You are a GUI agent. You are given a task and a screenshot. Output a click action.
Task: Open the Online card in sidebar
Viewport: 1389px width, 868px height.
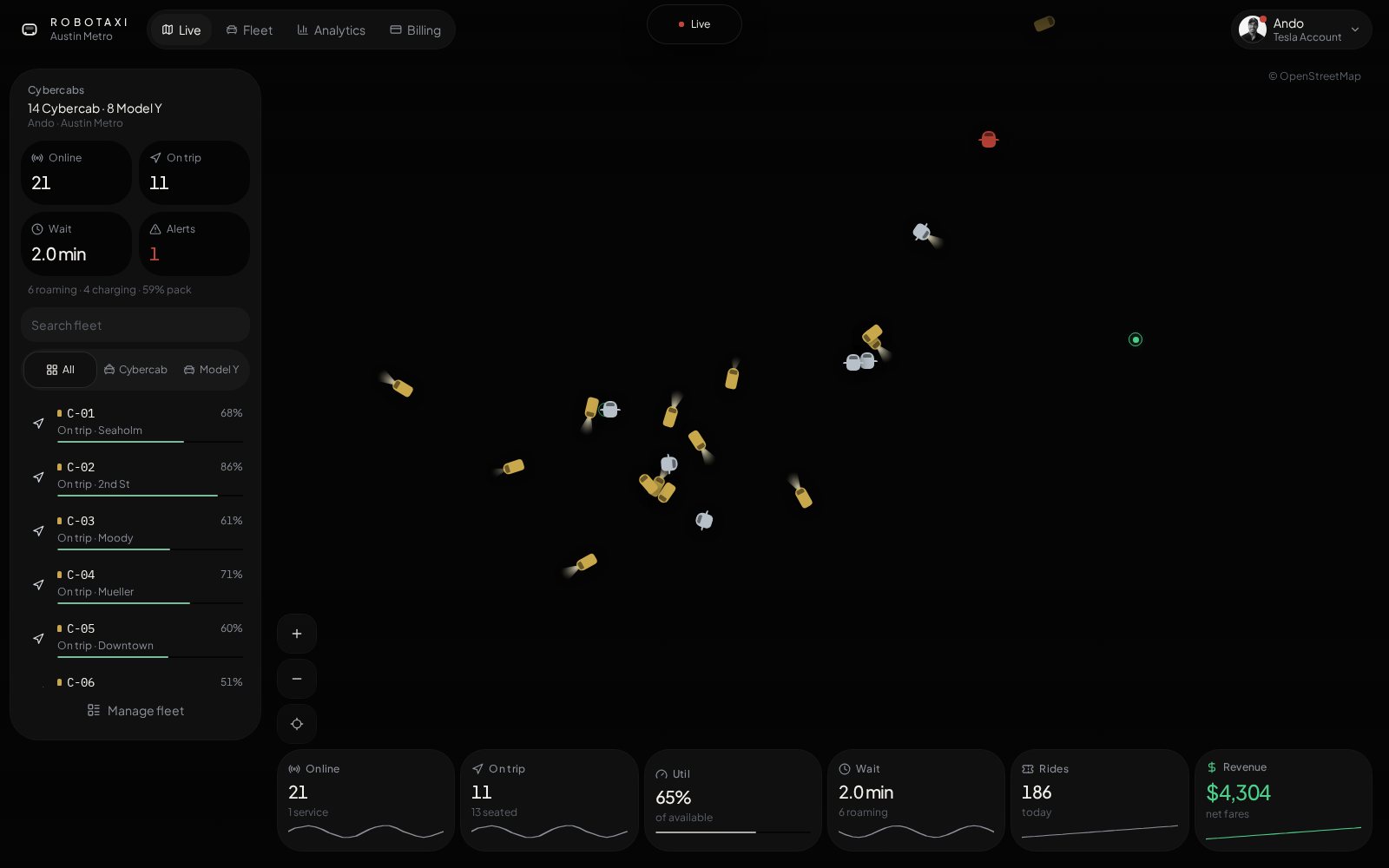[76, 173]
